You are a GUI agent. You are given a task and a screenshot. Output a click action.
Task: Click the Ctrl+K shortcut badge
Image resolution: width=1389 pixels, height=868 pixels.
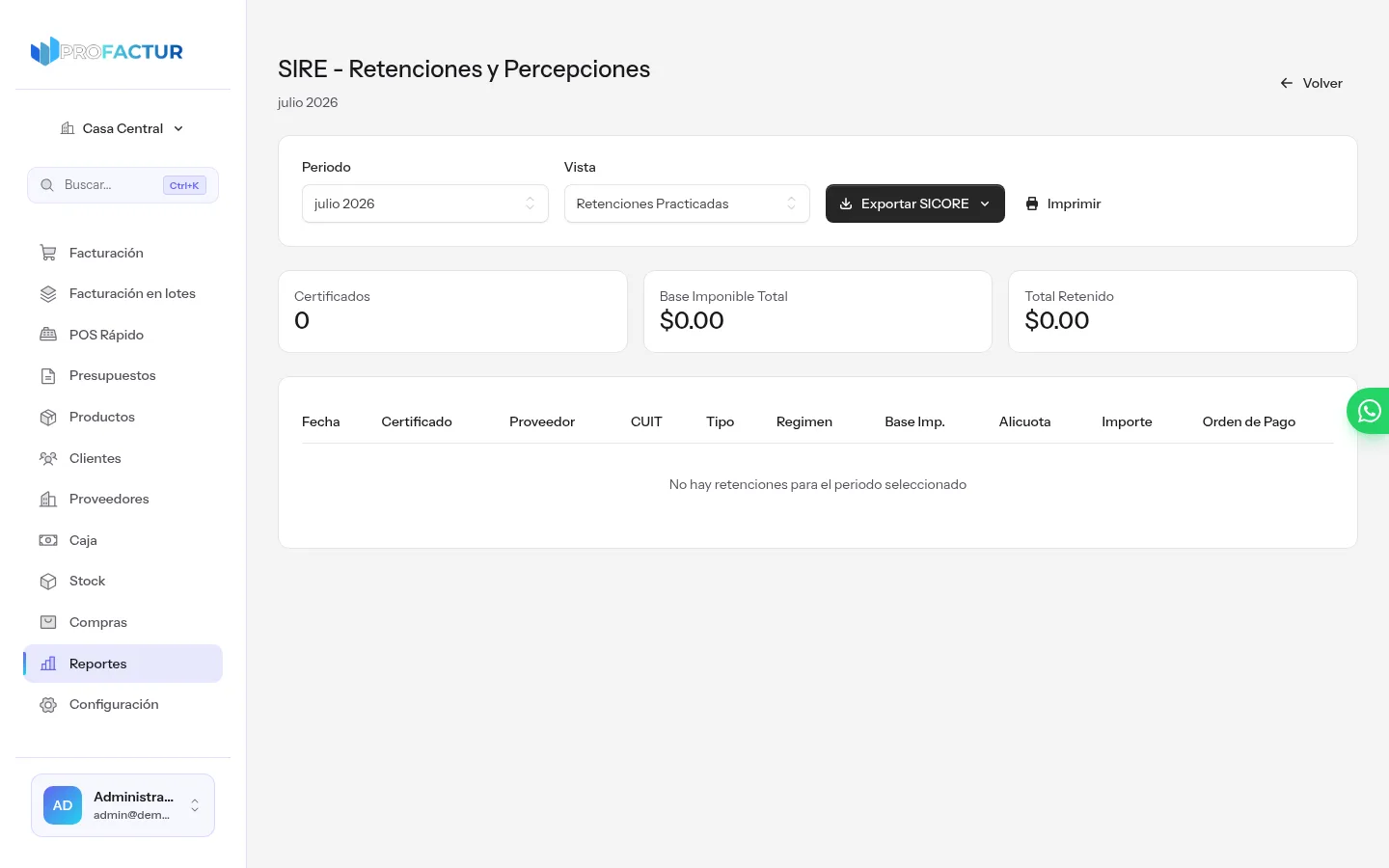pos(184,185)
